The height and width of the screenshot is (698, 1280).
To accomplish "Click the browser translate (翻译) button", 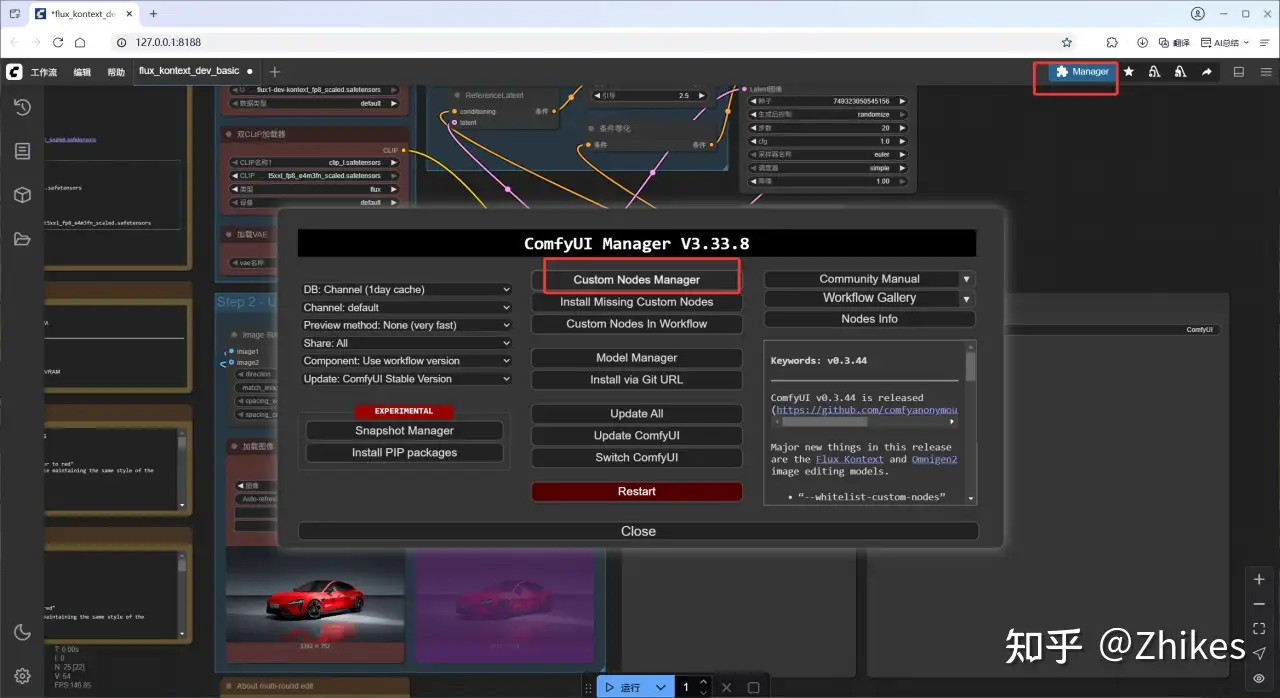I will point(1174,42).
